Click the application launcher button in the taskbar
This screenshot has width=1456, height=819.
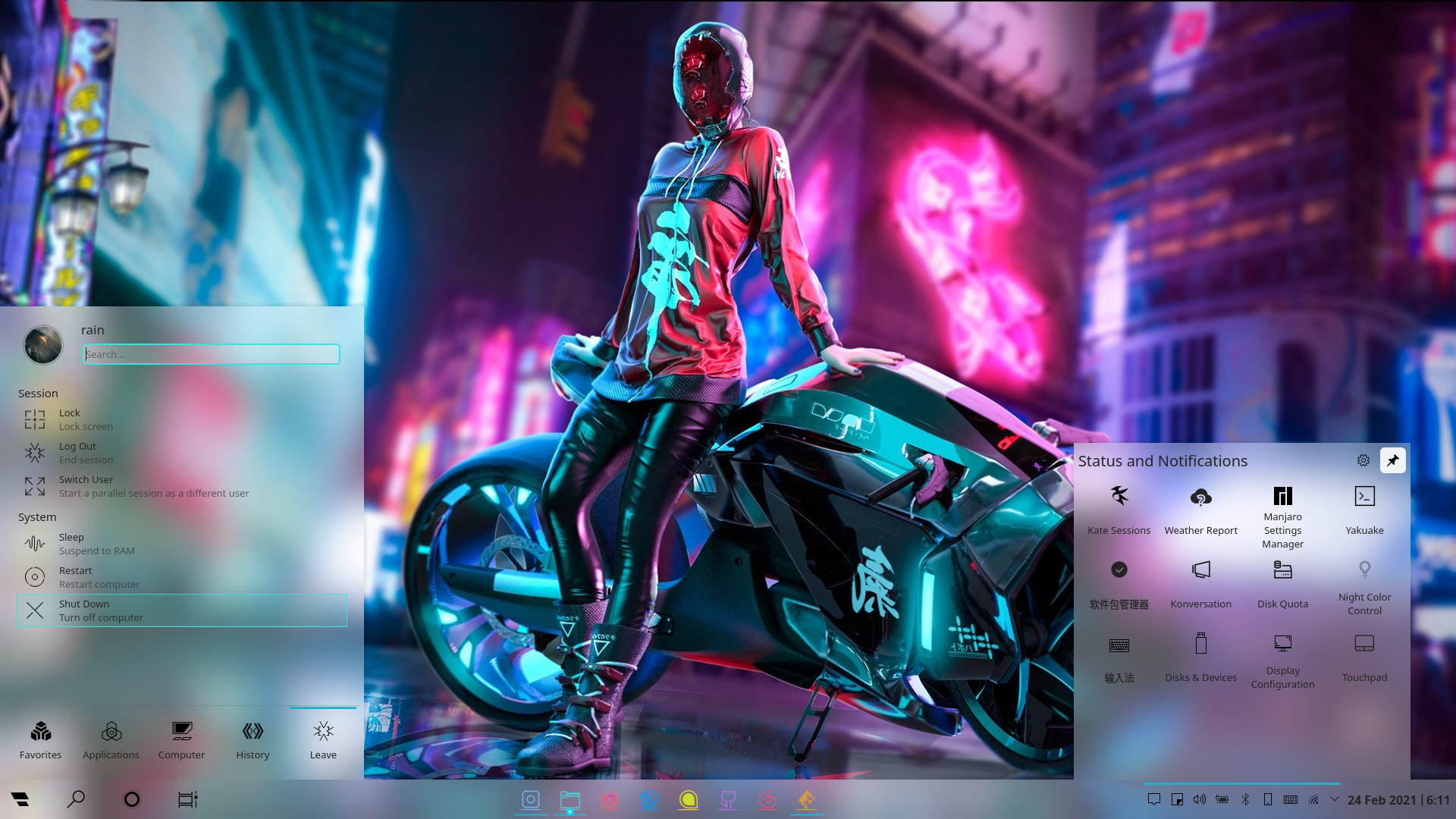20,799
